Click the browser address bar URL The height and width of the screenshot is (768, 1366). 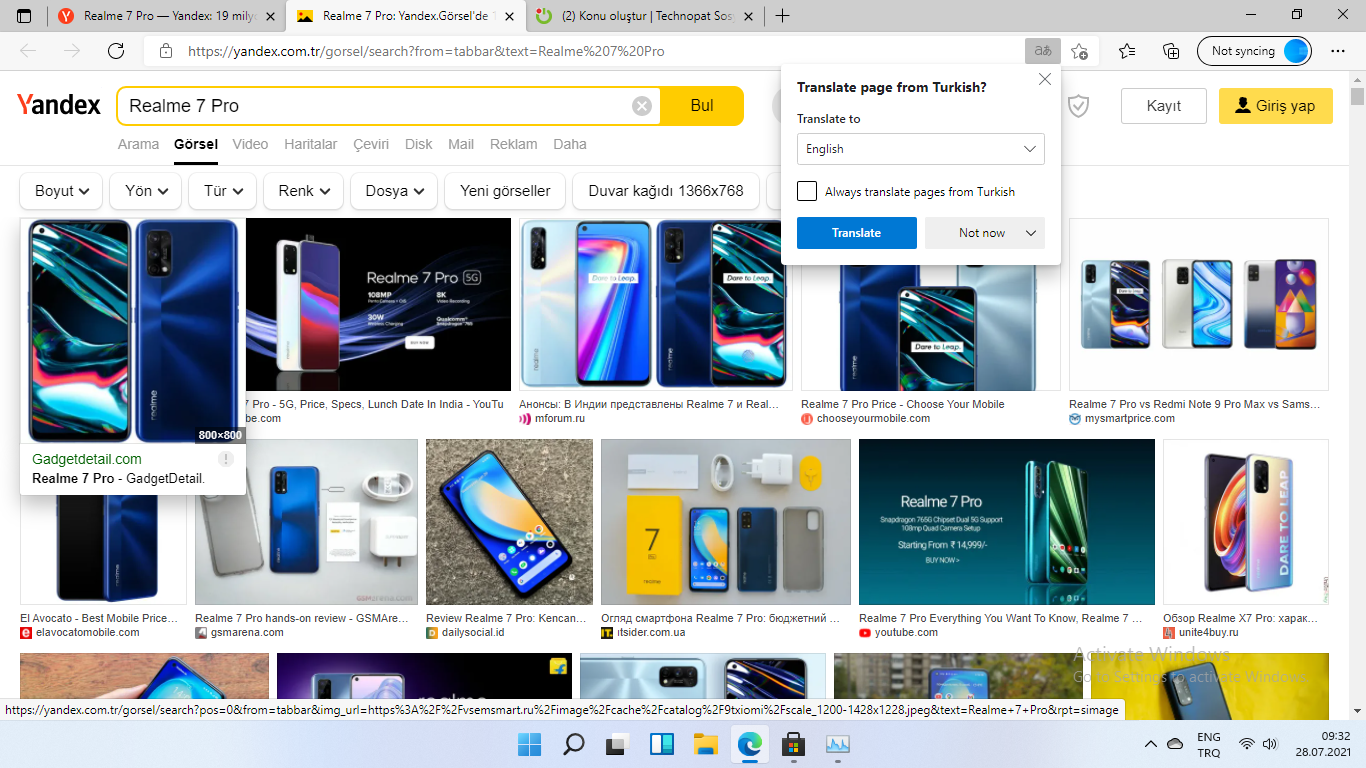click(426, 51)
